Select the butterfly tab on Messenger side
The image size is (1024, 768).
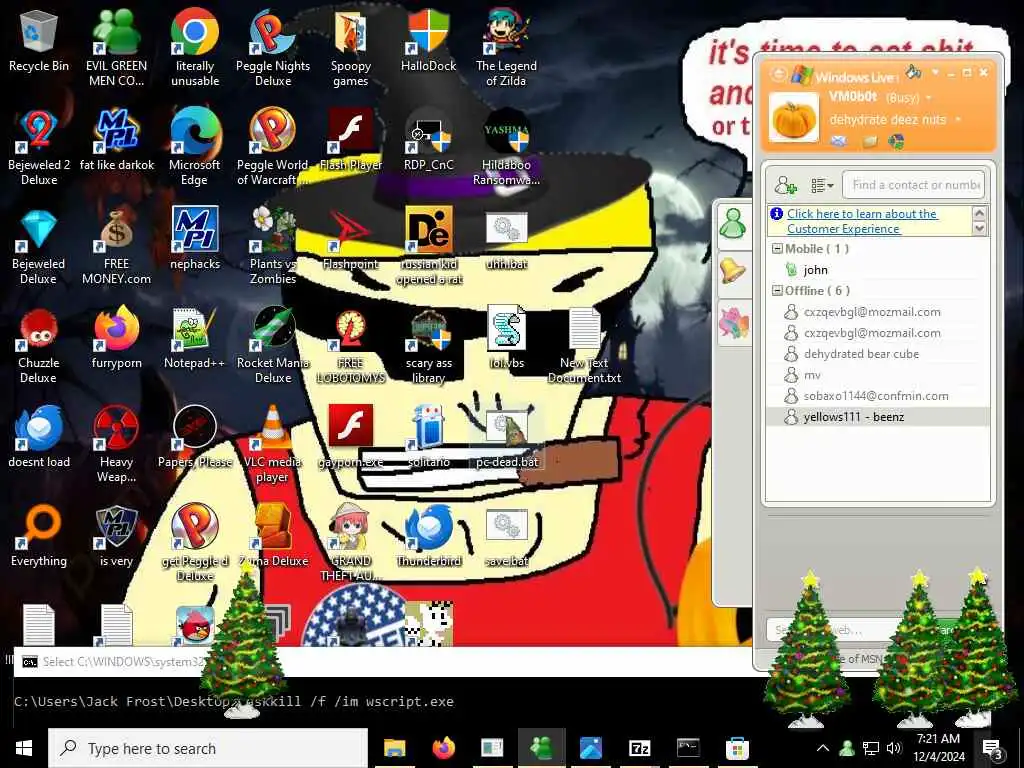point(733,323)
